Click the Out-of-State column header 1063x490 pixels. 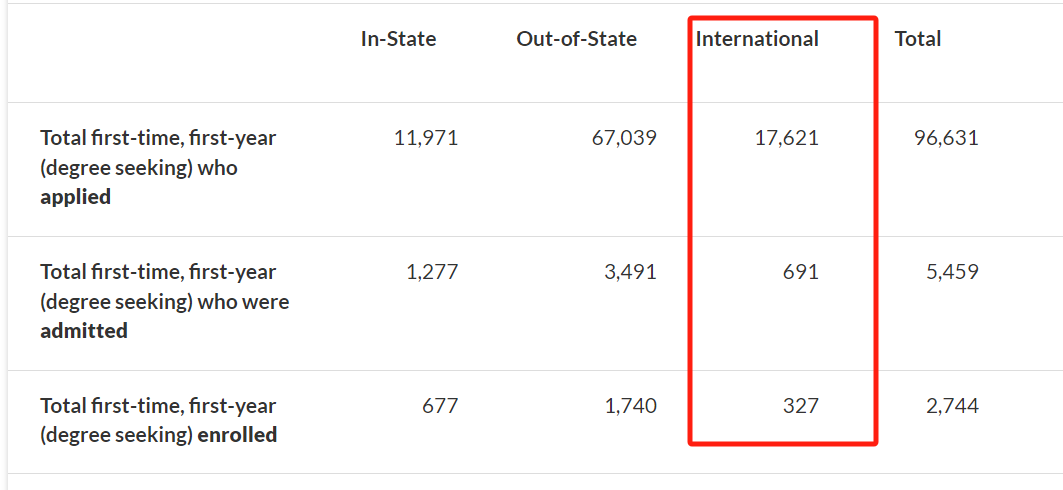tap(576, 39)
